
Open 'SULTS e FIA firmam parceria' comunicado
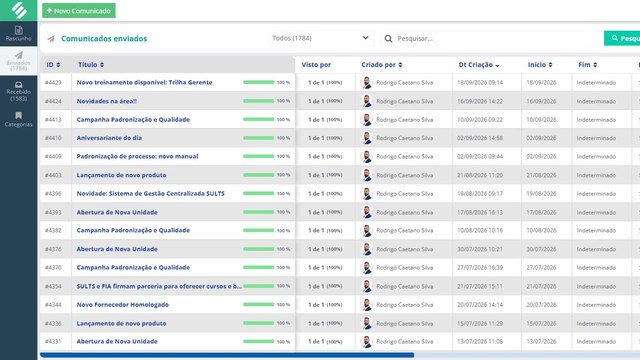(x=159, y=286)
